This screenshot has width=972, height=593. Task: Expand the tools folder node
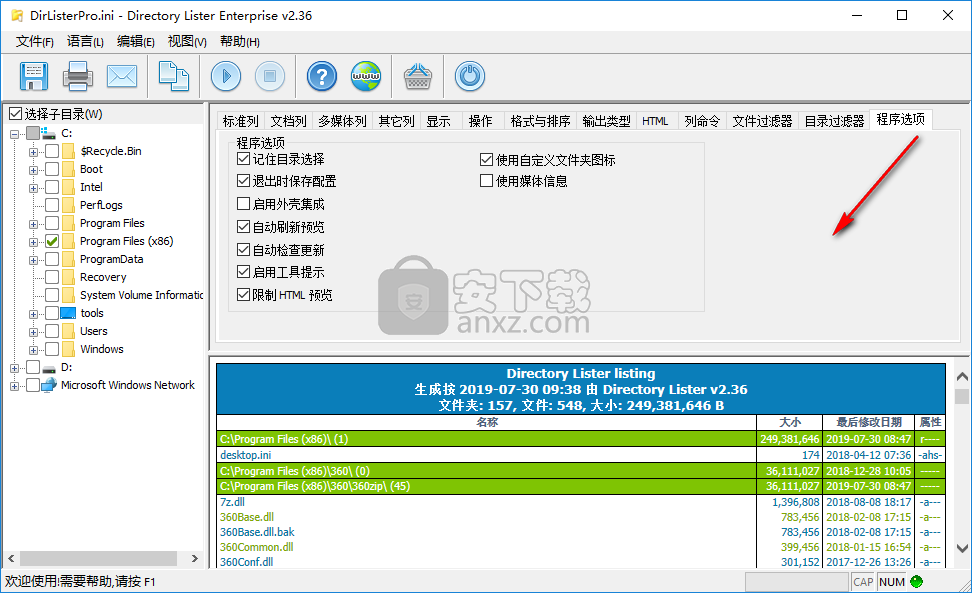33,314
